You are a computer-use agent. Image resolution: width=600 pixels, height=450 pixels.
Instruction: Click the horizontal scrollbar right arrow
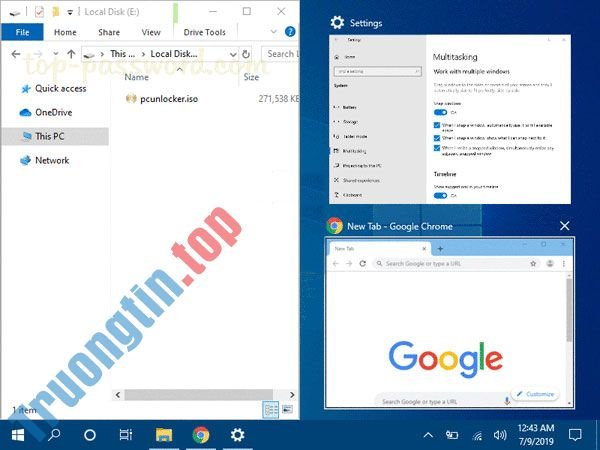pyautogui.click(x=292, y=395)
